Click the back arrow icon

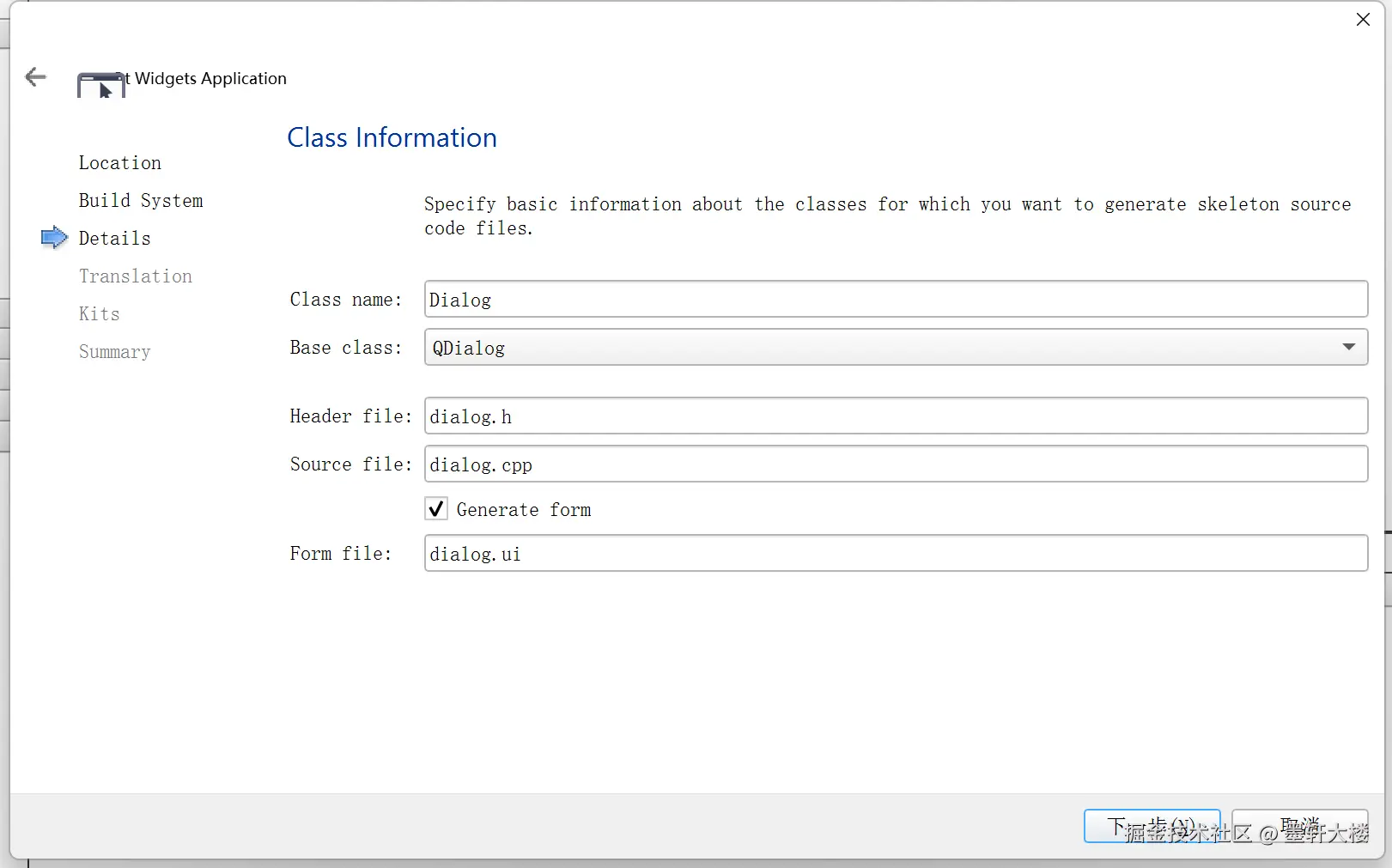tap(35, 77)
